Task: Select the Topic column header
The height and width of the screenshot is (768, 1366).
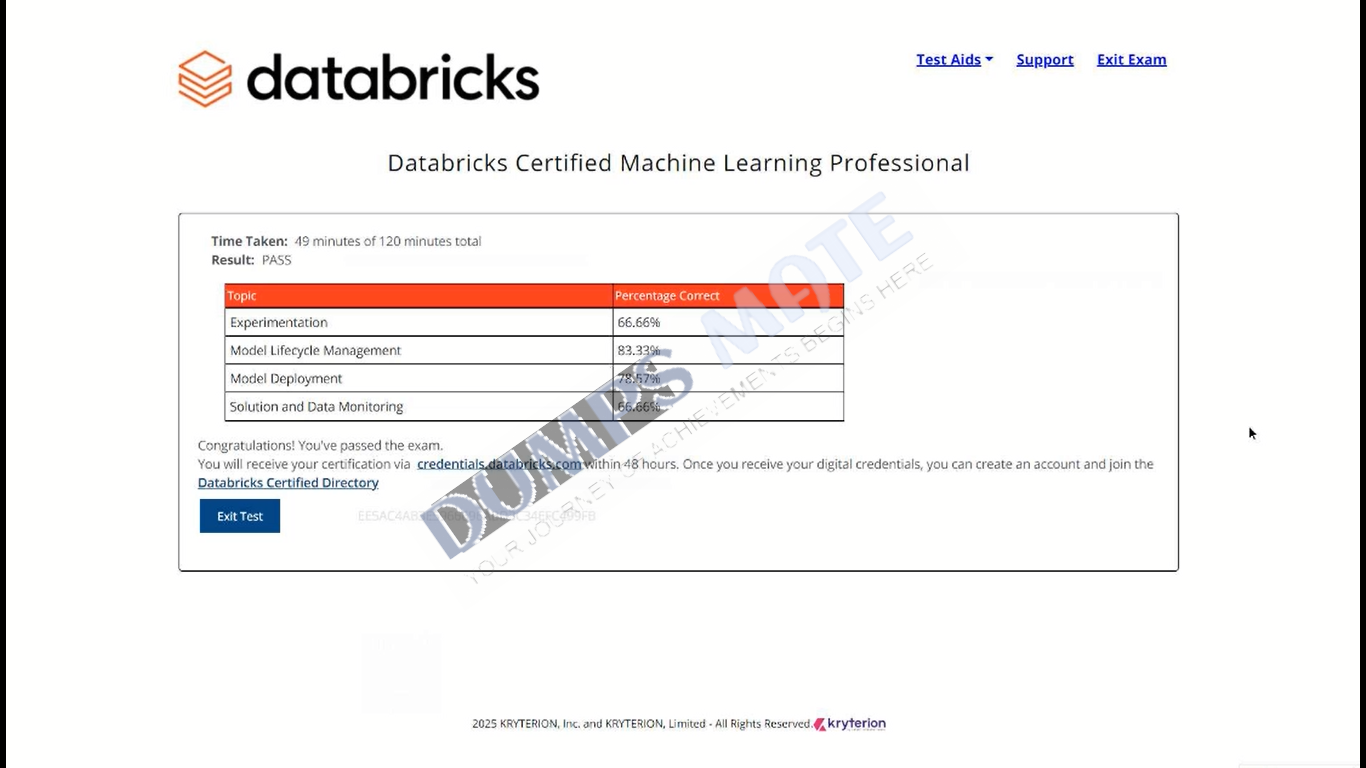Action: coord(419,296)
